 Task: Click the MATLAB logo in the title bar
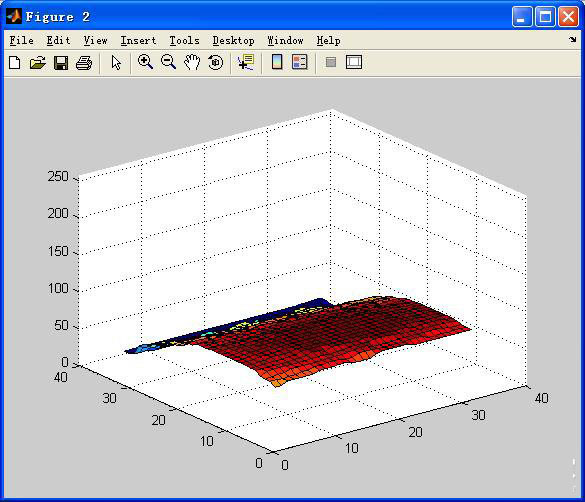point(14,16)
